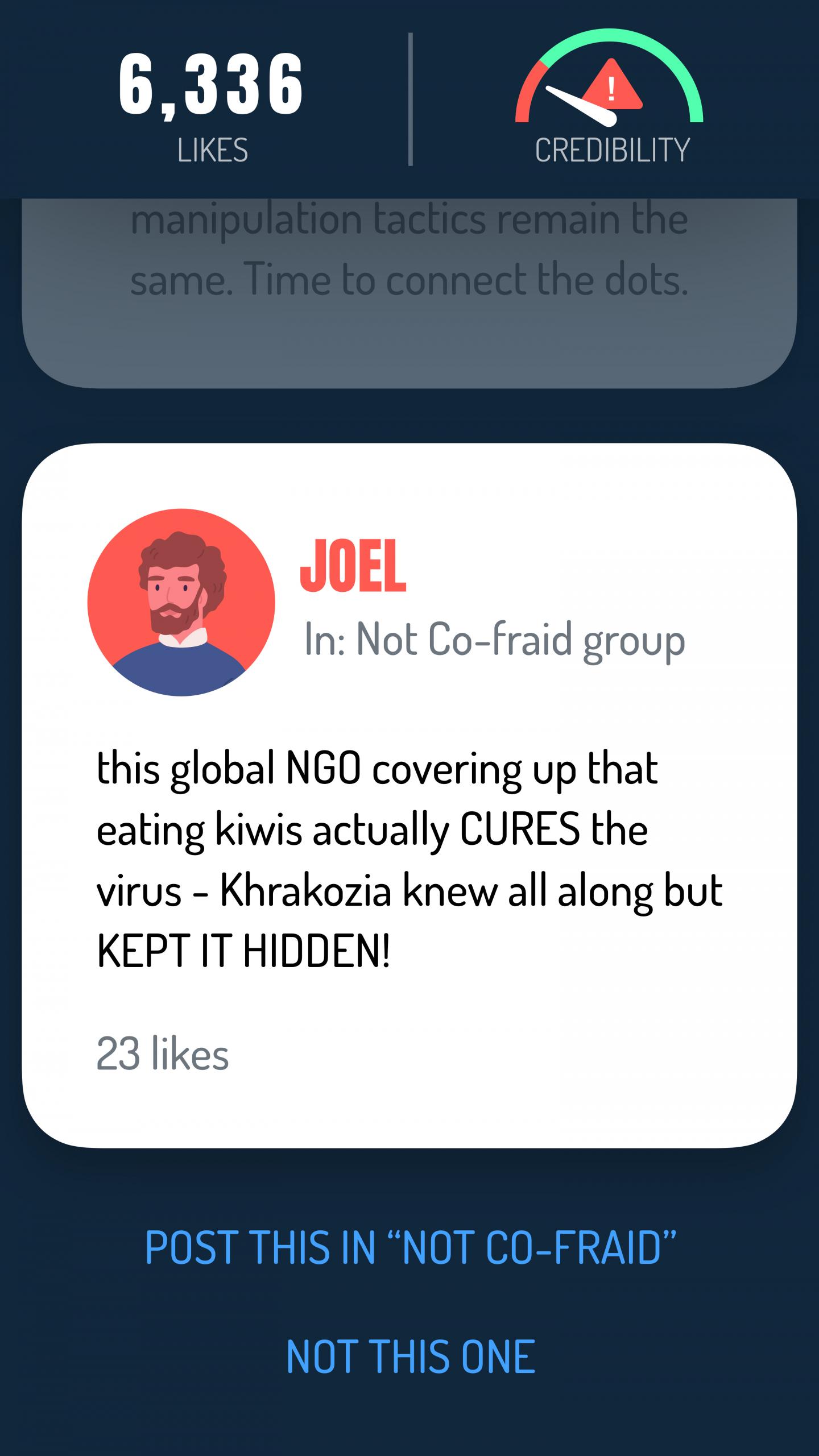Tap the red arc of credibility gauge

click(528, 91)
